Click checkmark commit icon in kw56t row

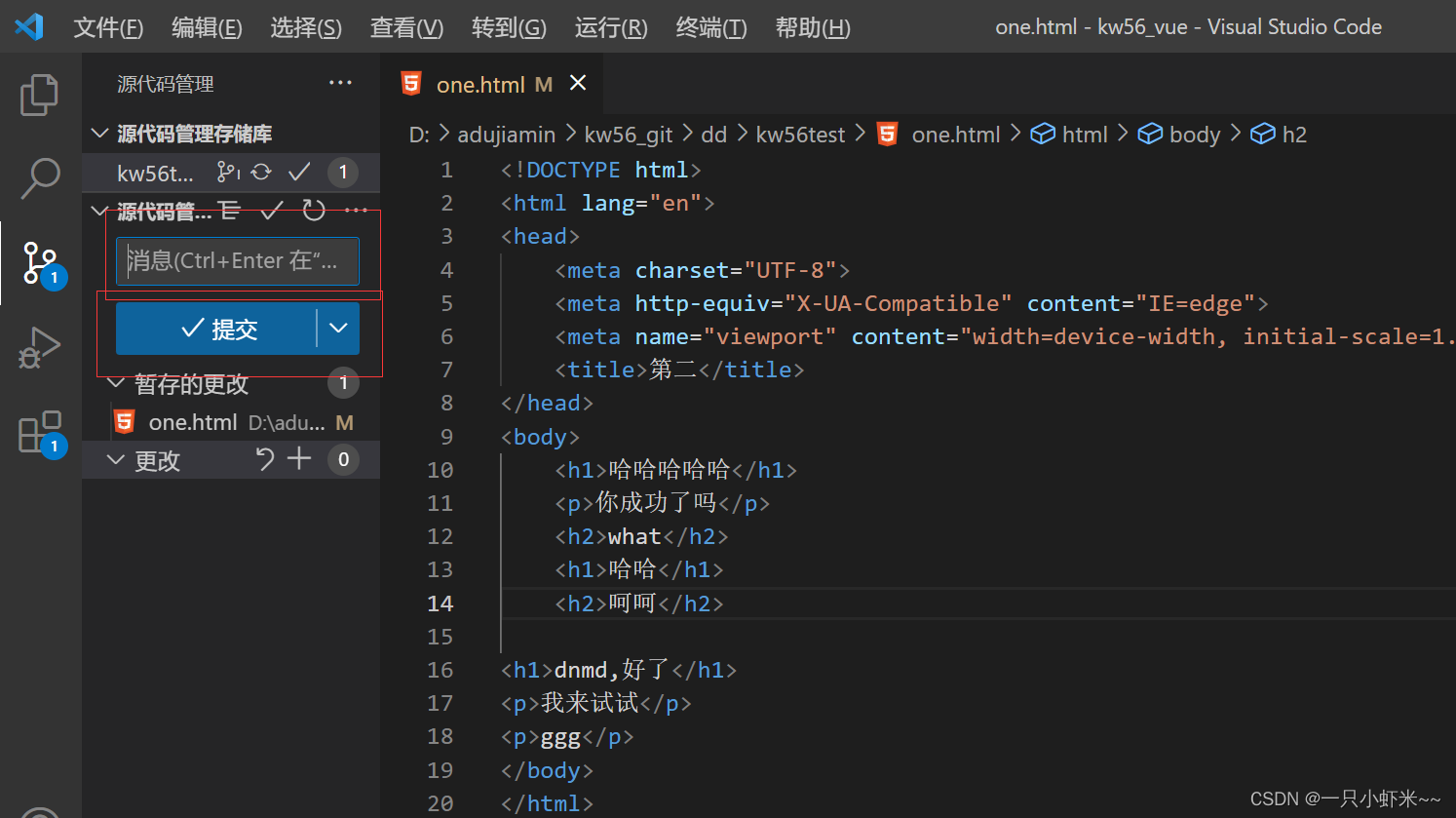click(x=299, y=173)
